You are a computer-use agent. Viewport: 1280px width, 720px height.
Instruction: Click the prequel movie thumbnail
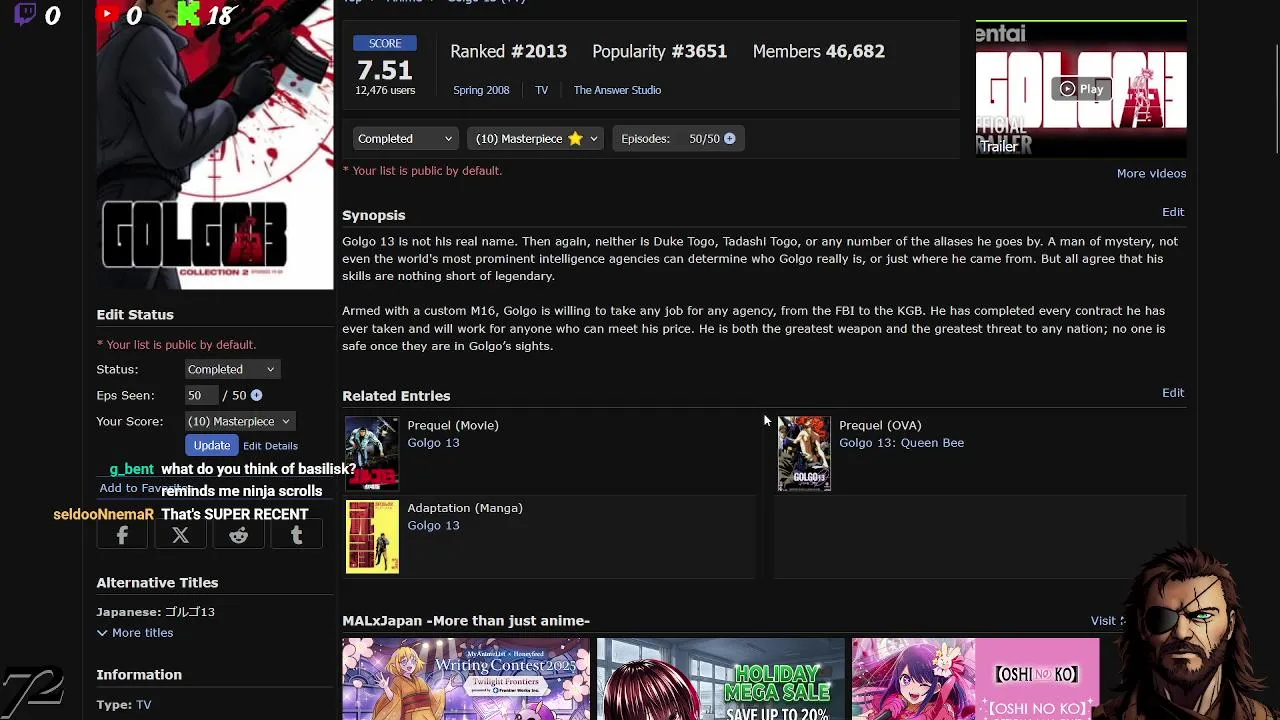372,454
